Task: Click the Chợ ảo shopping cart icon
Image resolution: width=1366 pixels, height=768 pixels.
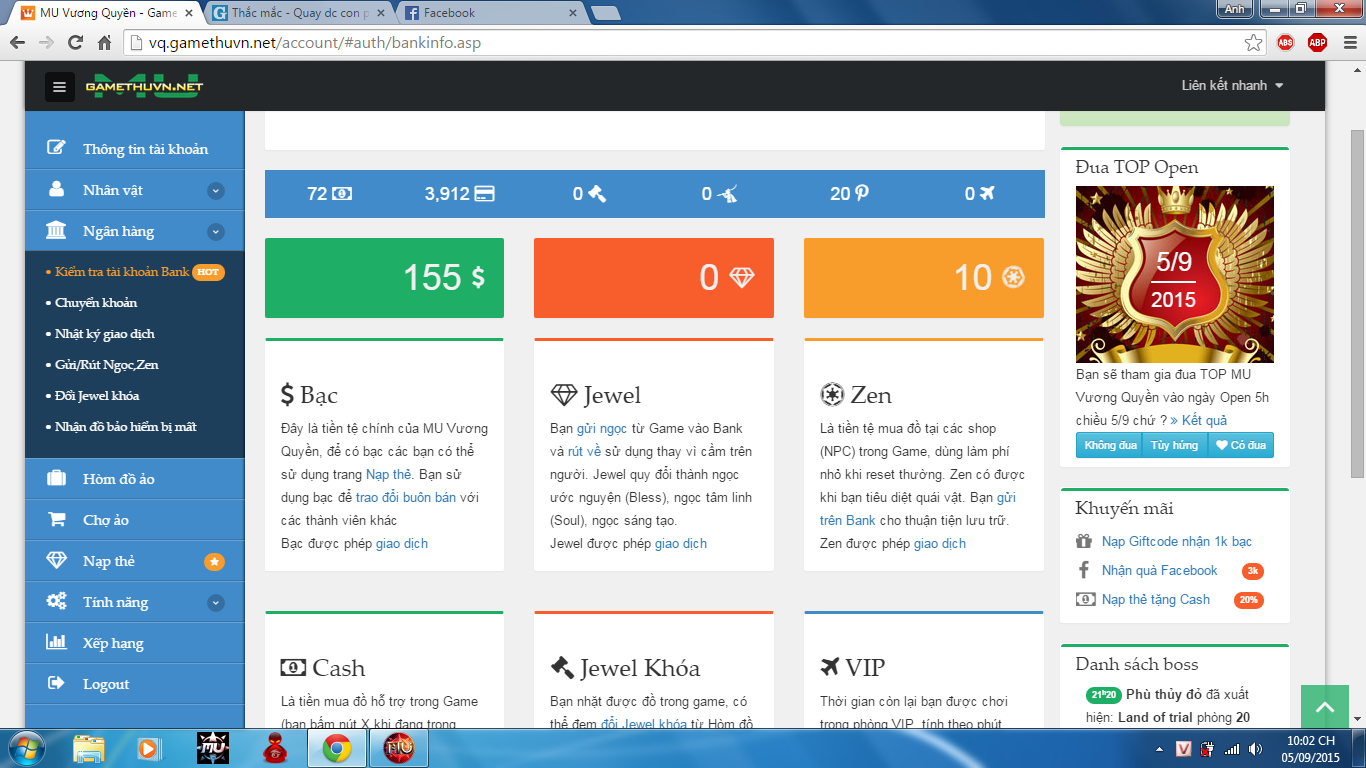Action: tap(57, 520)
